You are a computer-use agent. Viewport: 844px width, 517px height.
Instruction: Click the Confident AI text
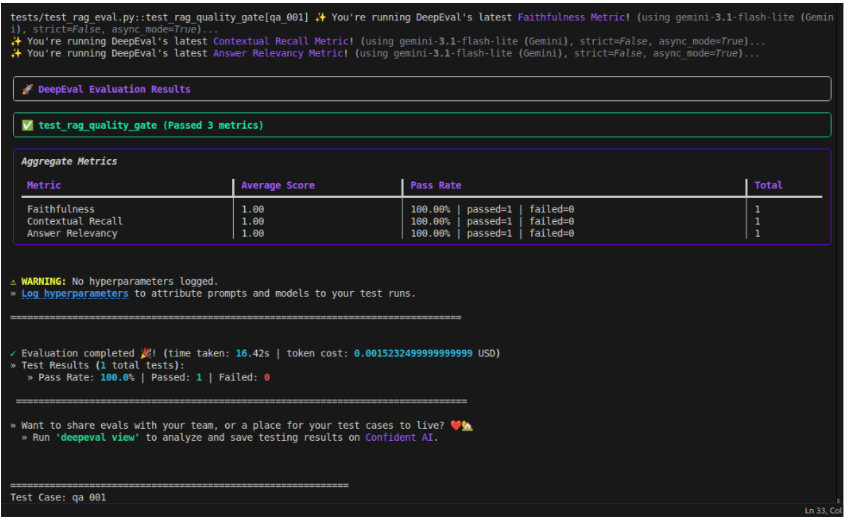[x=399, y=437]
